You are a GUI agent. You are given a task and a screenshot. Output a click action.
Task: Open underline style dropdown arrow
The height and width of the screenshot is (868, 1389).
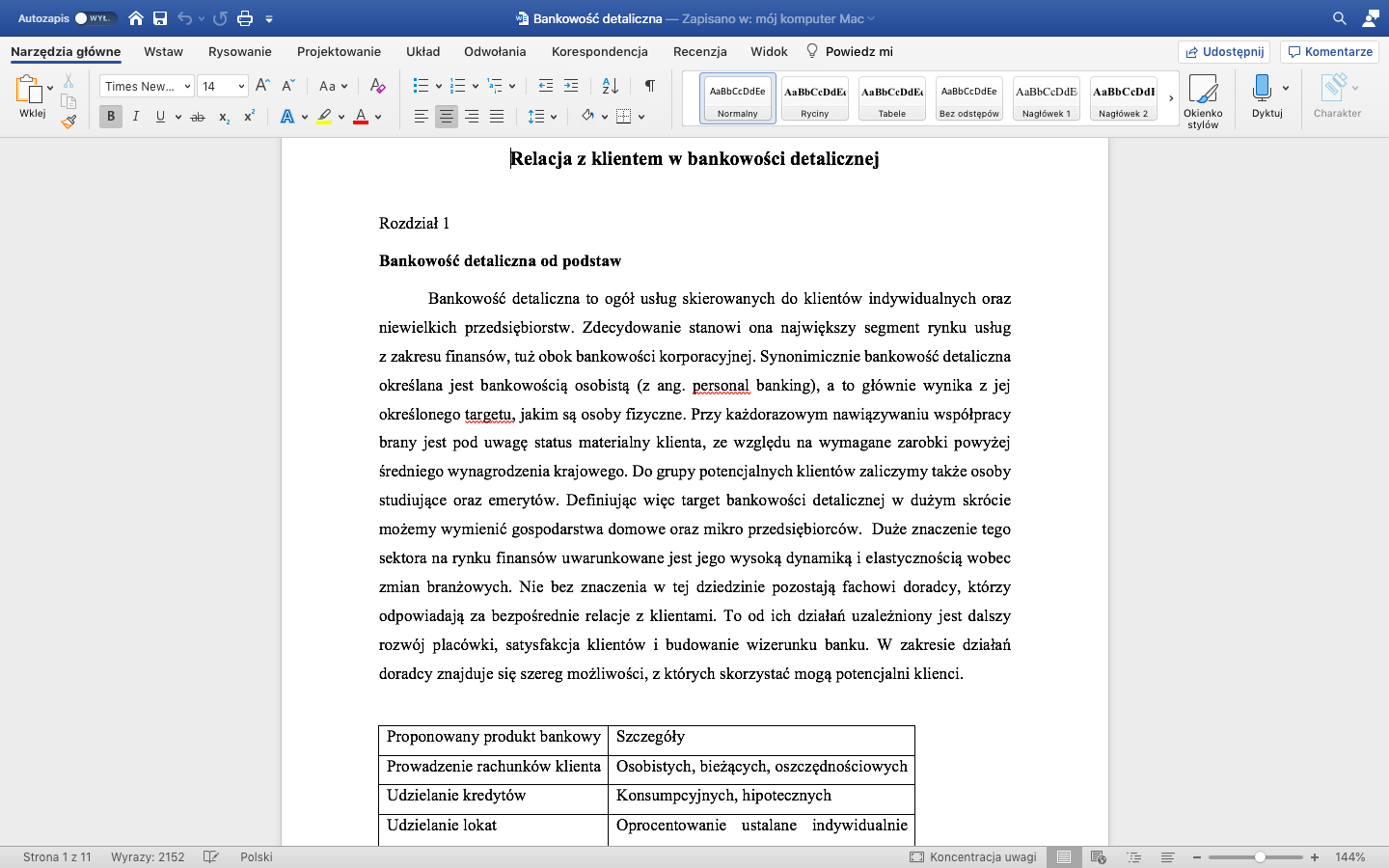pos(178,117)
